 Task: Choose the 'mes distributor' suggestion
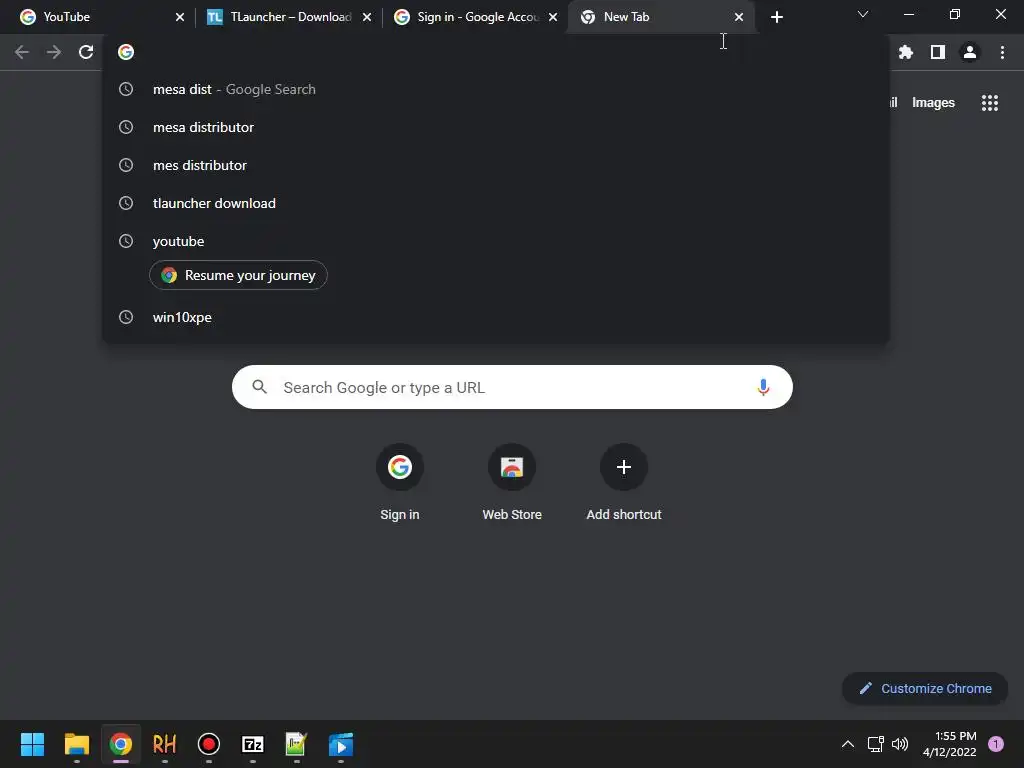(496, 165)
